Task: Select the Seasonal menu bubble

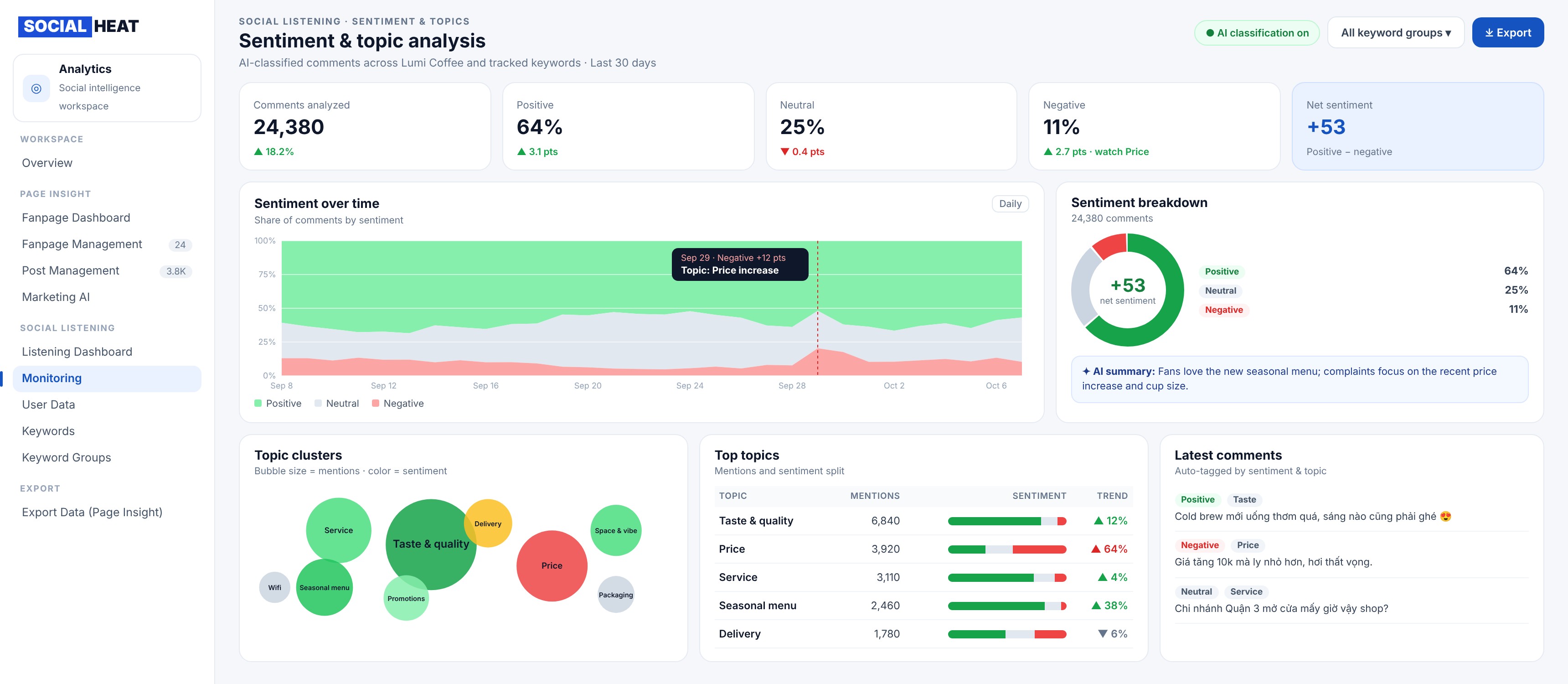Action: 325,587
